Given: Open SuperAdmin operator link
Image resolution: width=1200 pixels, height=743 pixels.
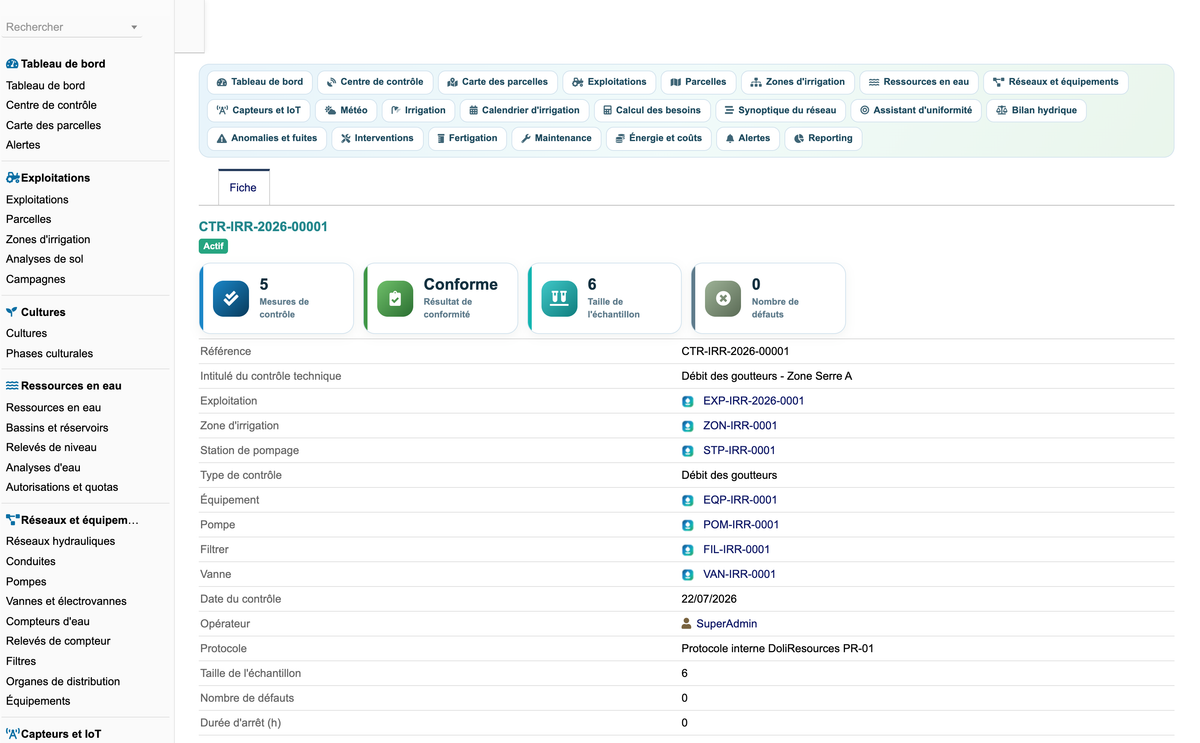Looking at the screenshot, I should pos(726,624).
